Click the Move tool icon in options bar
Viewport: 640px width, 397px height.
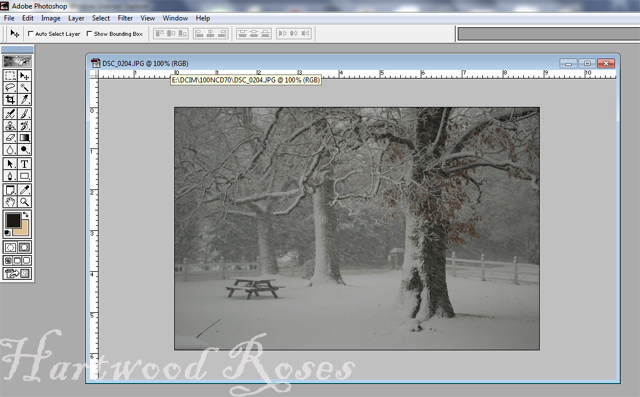(15, 33)
